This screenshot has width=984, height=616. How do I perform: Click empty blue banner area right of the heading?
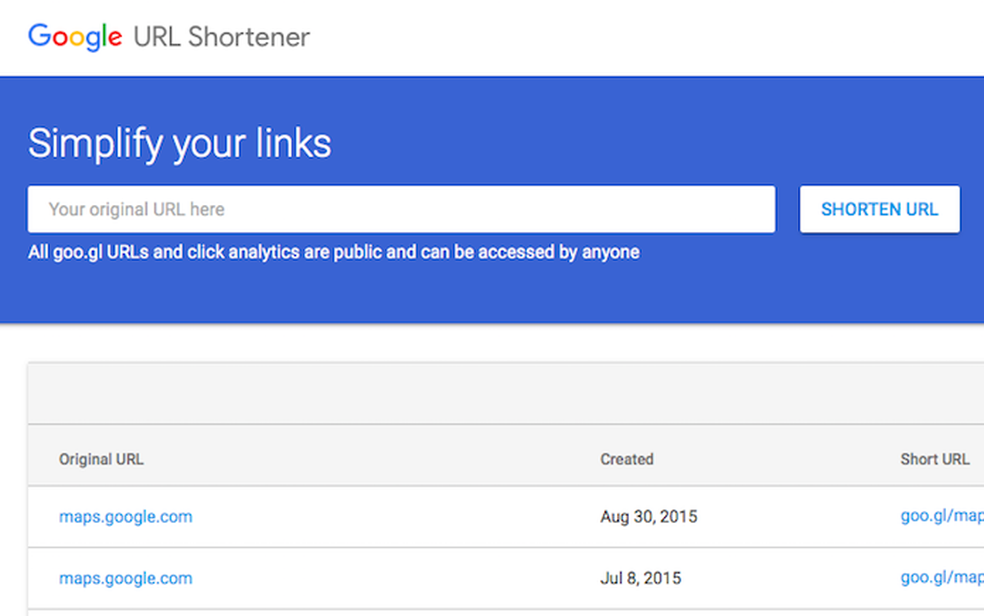point(650,140)
